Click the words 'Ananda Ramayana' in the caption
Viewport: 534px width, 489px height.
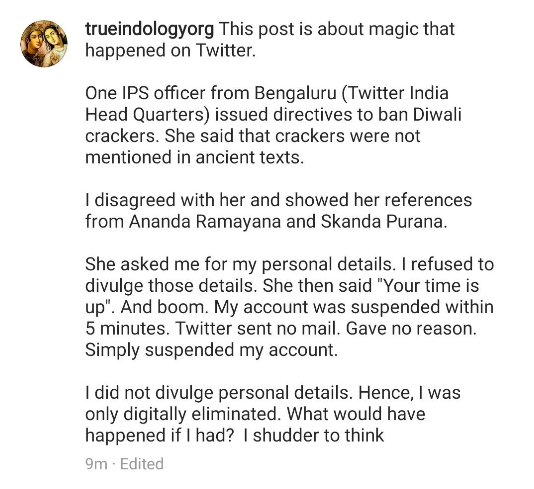(205, 222)
